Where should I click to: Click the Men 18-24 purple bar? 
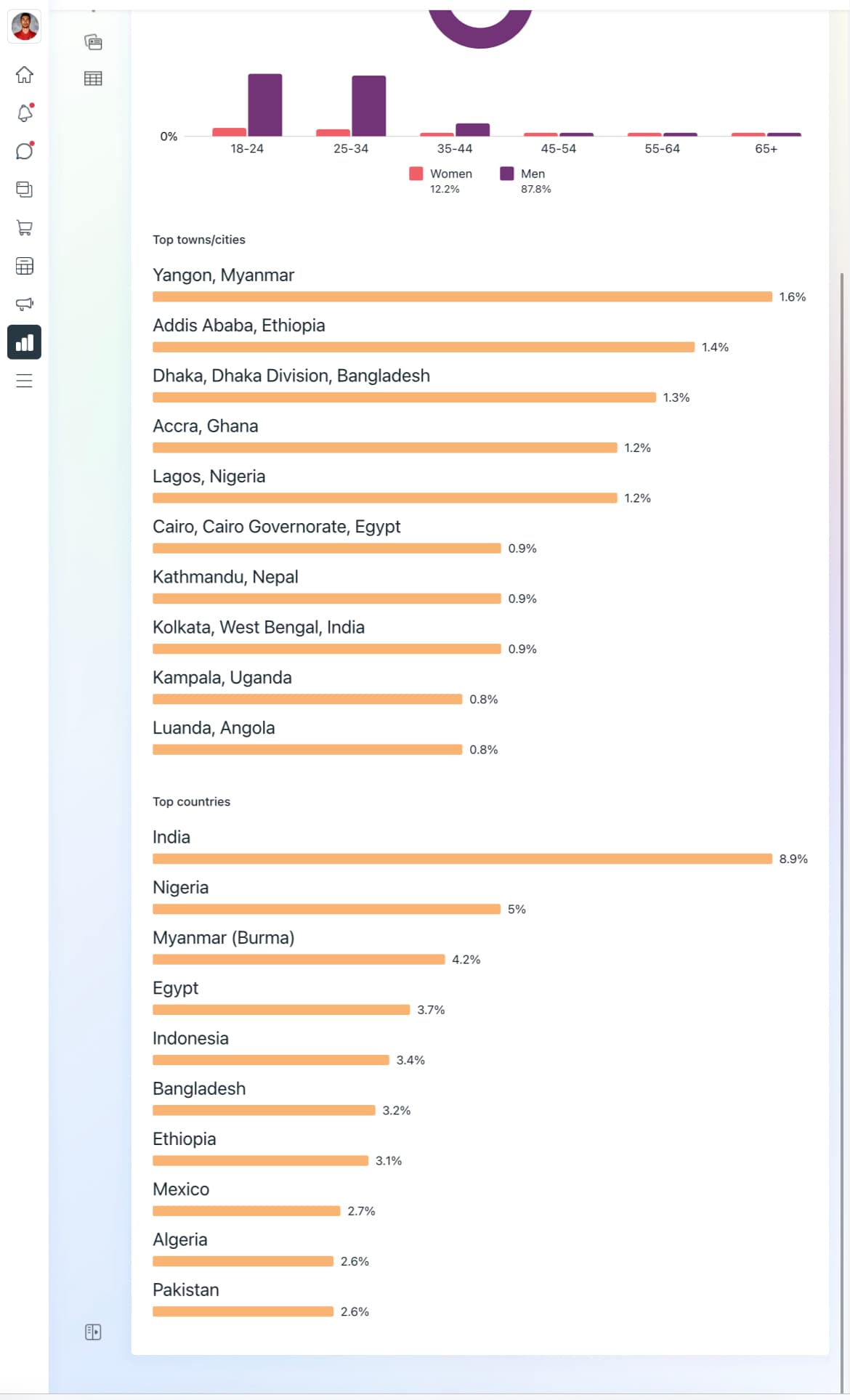pyautogui.click(x=265, y=105)
